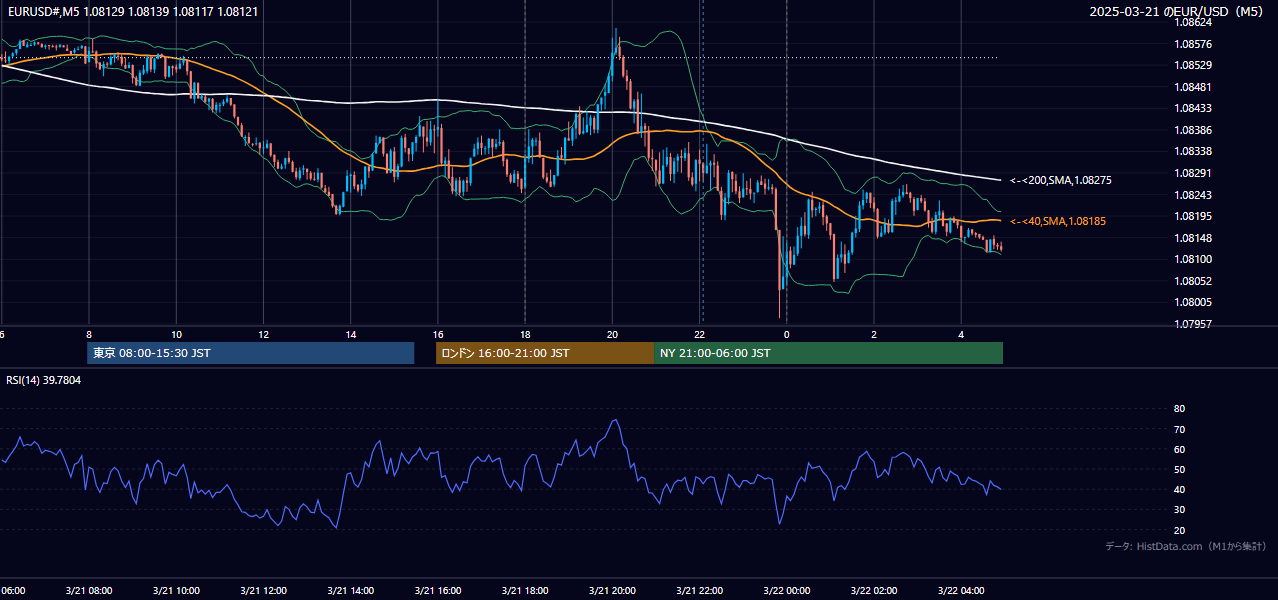Click price axis value 1.08386
The height and width of the screenshot is (600, 1278).
coord(1193,130)
